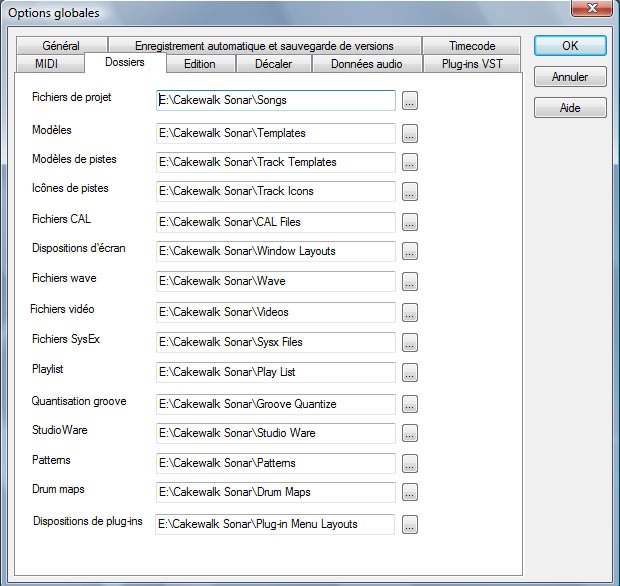Cancel with the Annuler button

pos(570,77)
